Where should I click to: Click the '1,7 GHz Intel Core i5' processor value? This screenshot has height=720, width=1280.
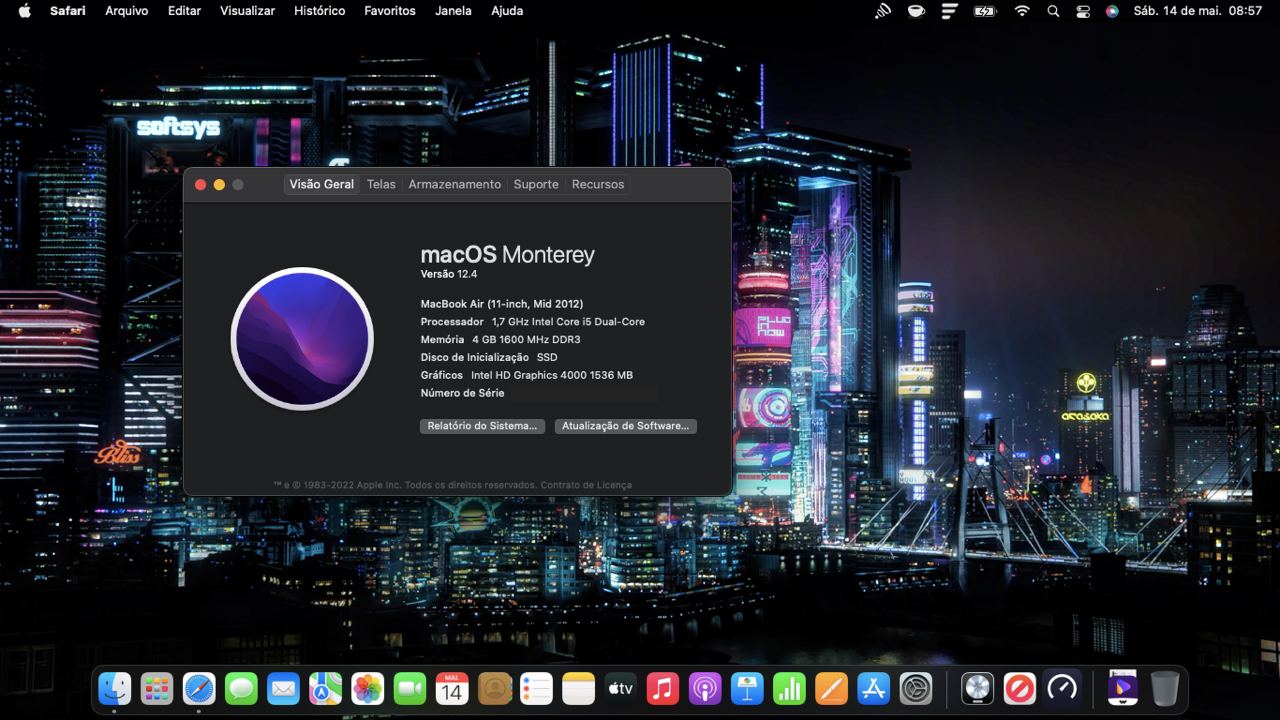[568, 322]
